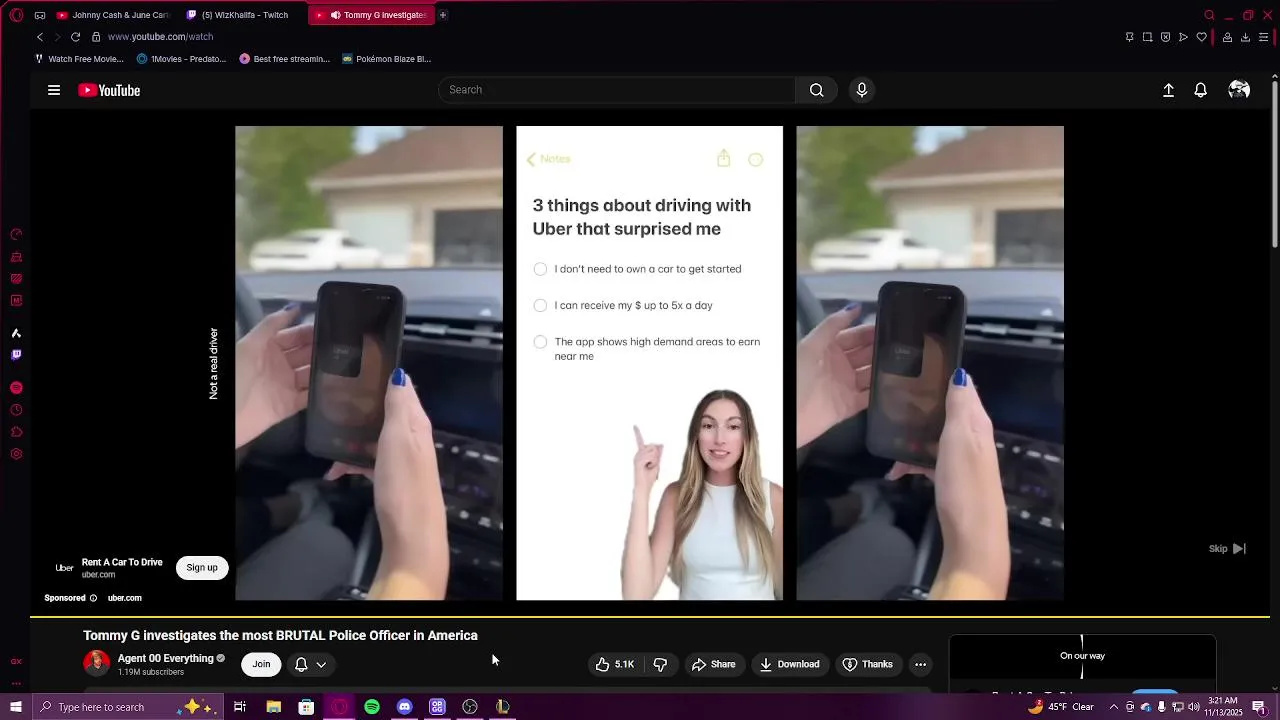Open Windows notification center
1280x720 pixels.
point(1260,707)
